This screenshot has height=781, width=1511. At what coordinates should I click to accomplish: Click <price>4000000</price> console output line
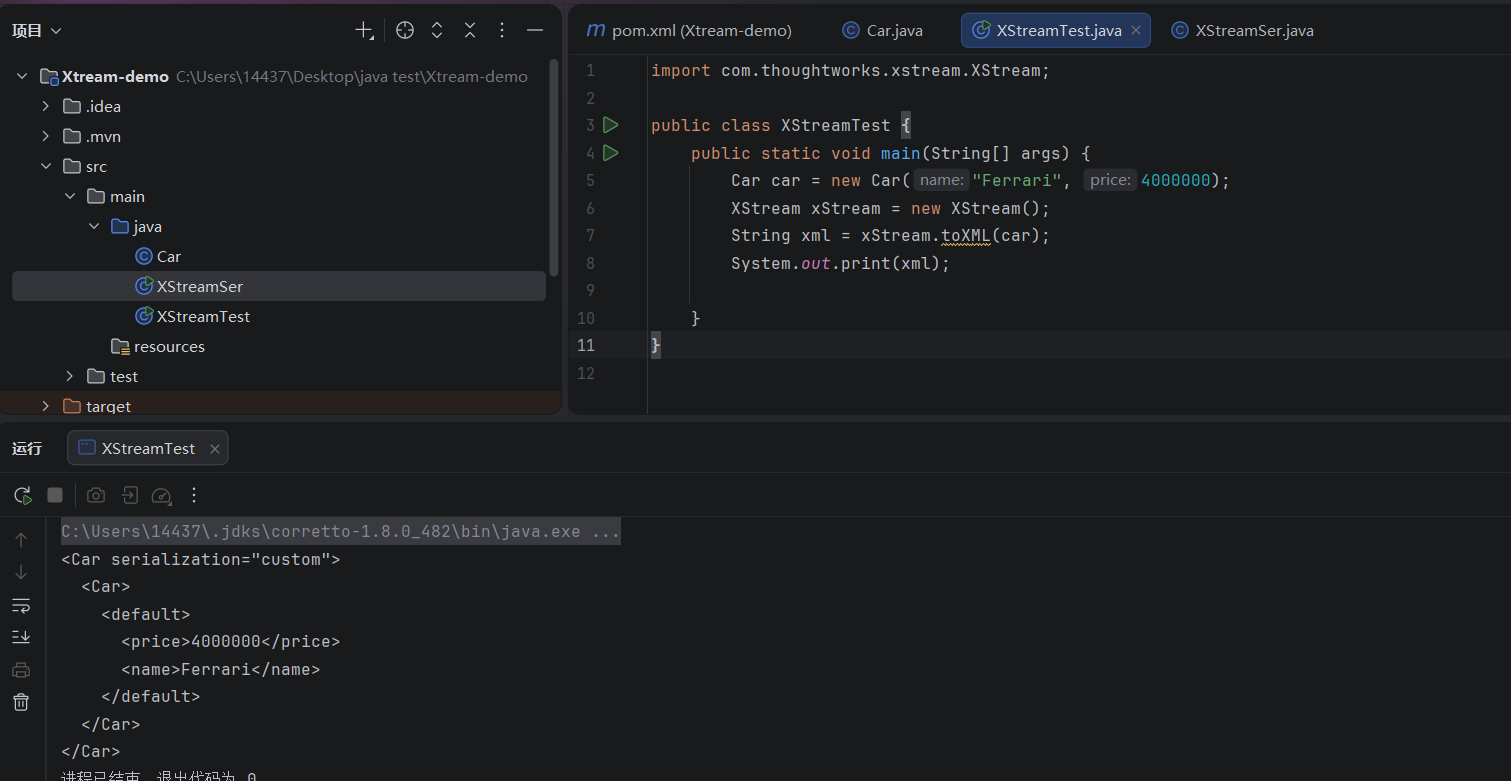(231, 642)
